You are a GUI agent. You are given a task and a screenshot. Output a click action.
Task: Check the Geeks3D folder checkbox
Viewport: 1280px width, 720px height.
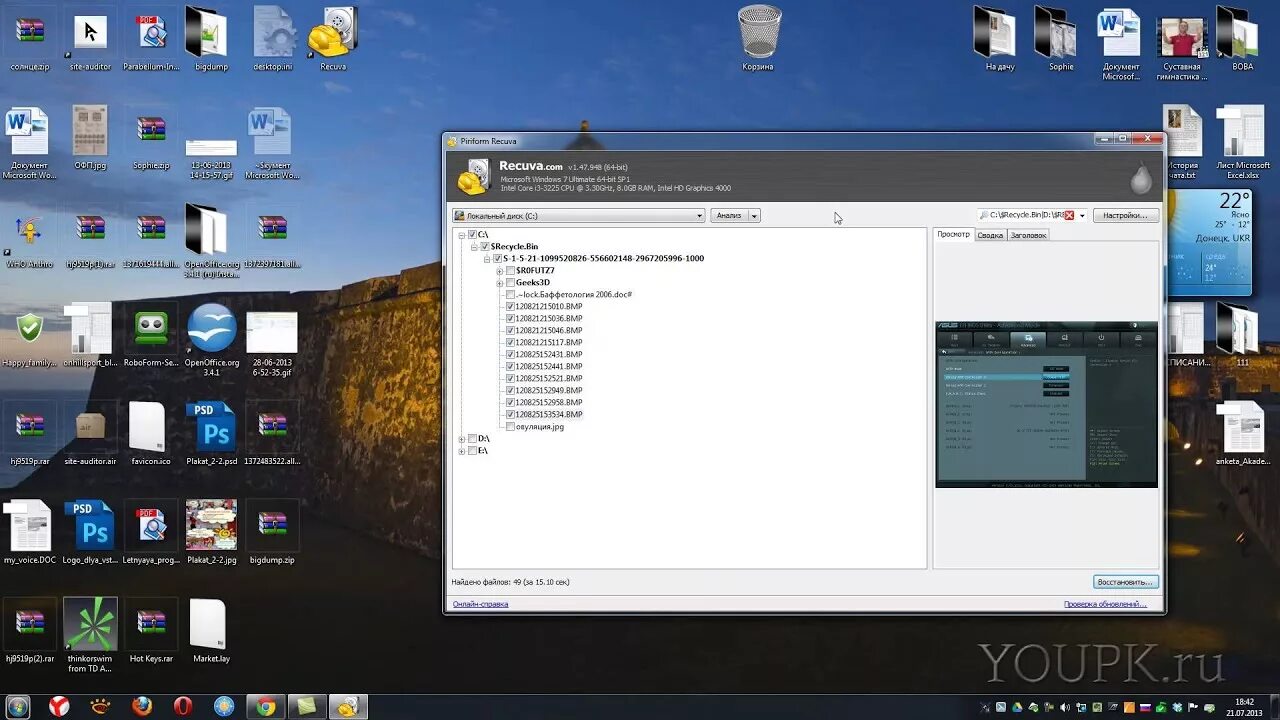(x=510, y=282)
